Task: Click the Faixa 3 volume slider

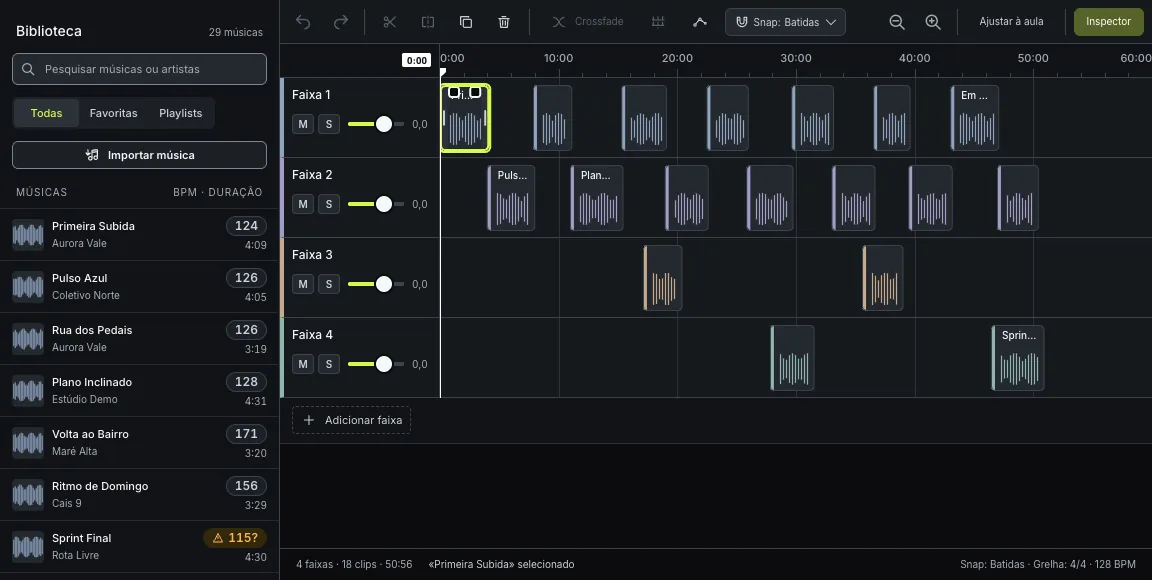Action: point(376,284)
